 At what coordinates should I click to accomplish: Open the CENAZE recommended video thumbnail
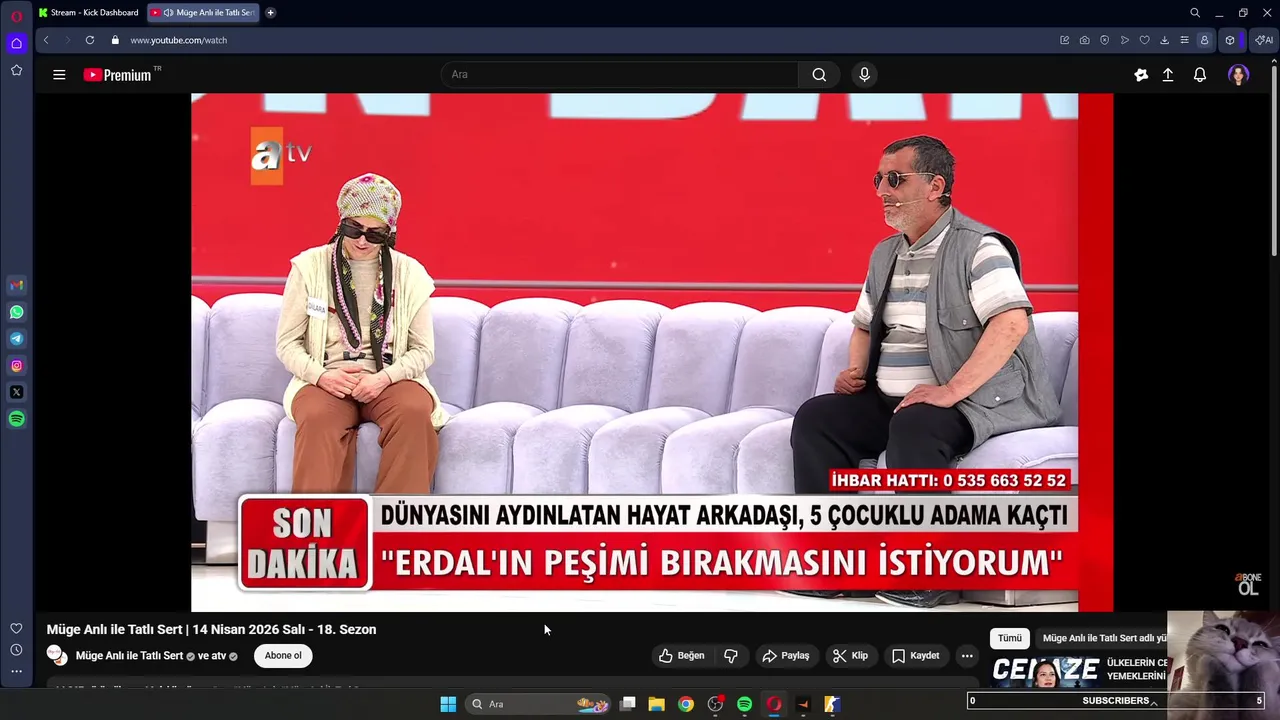click(x=1046, y=671)
